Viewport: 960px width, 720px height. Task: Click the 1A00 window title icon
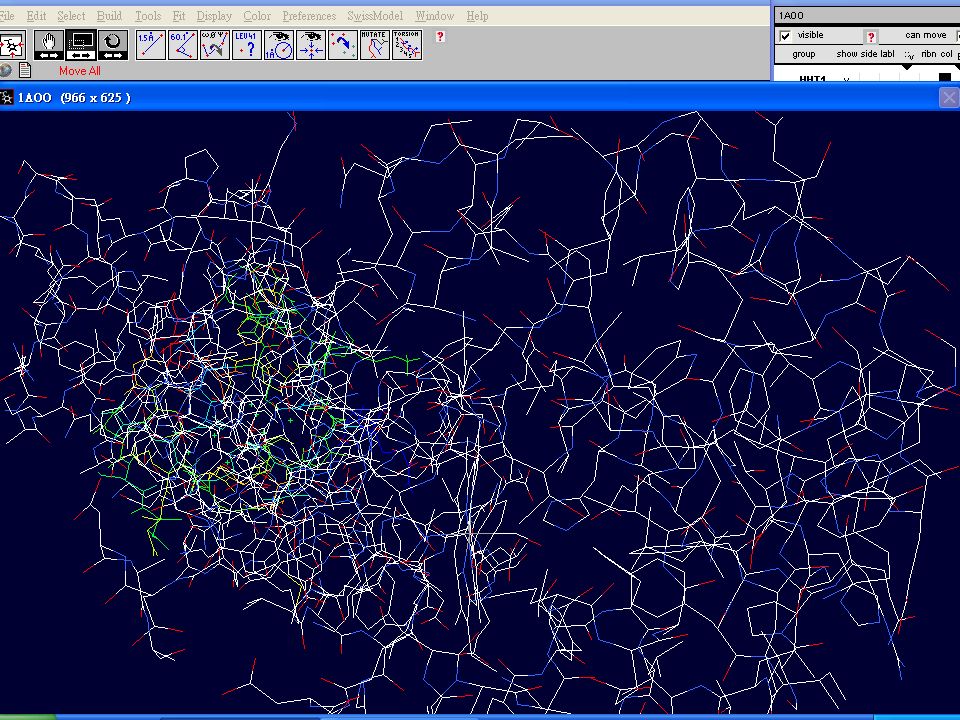[7, 97]
